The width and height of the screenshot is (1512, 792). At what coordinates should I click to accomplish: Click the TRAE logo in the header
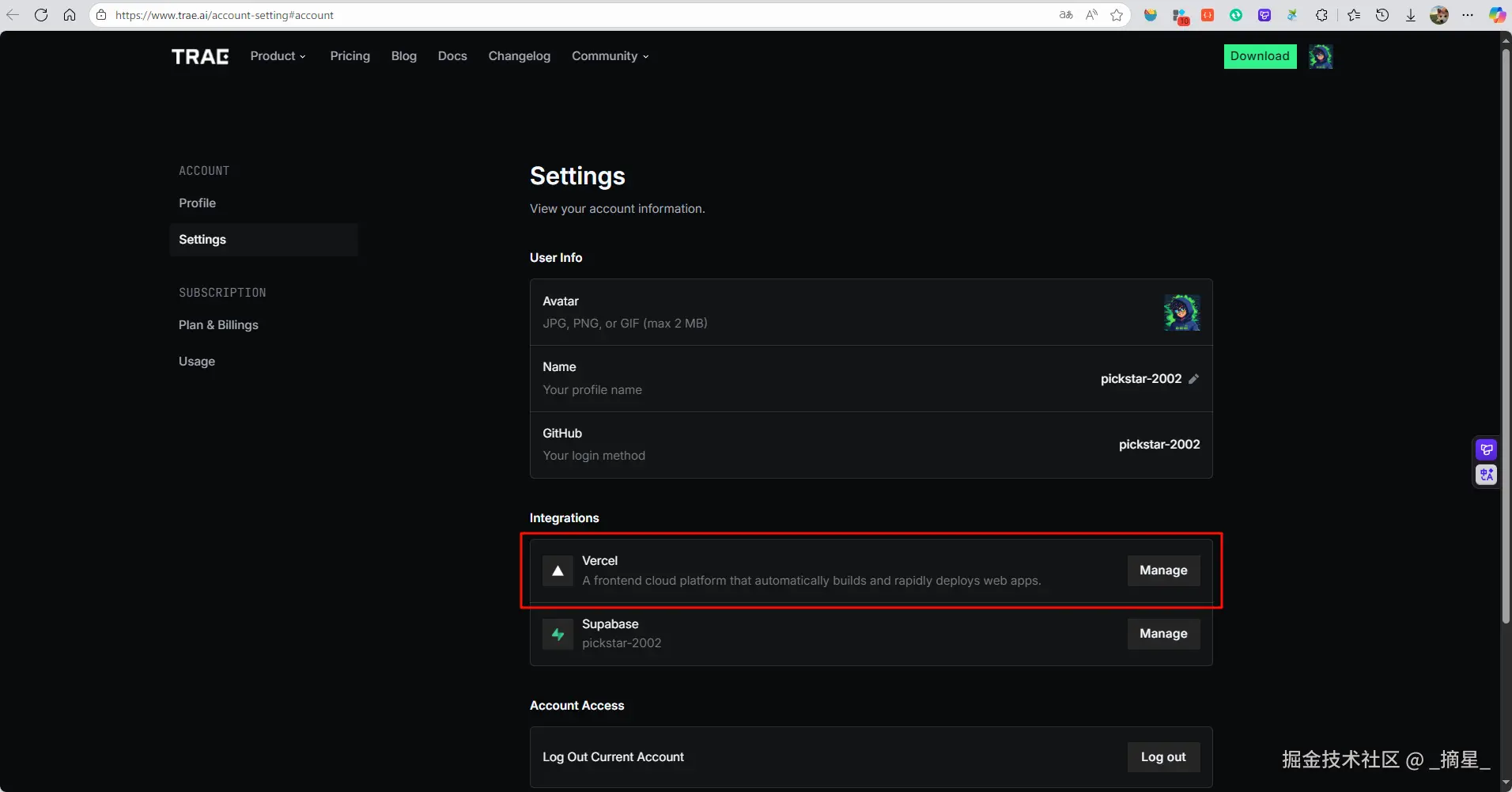(x=200, y=56)
